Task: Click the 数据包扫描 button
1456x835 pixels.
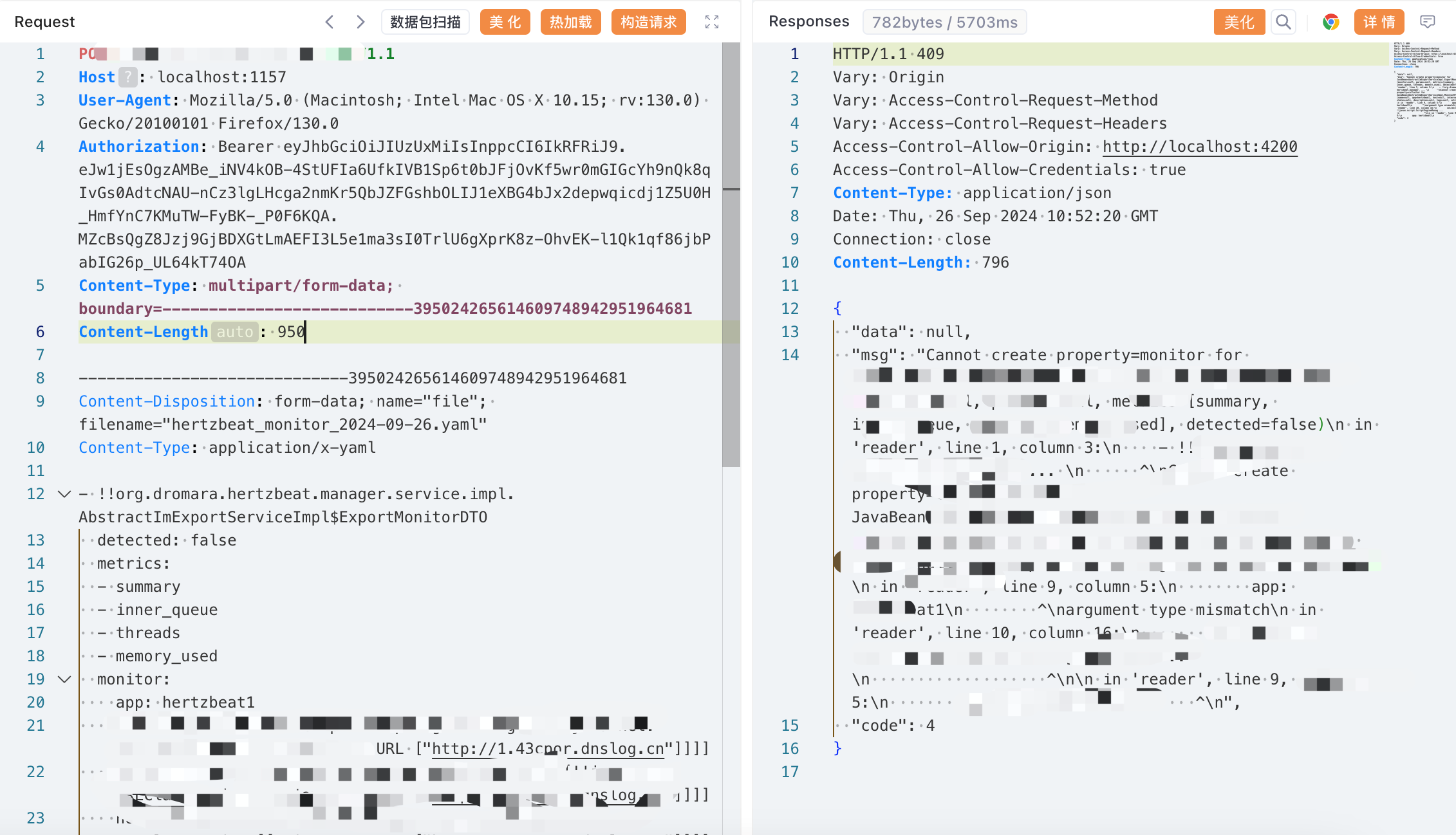Action: 425,22
